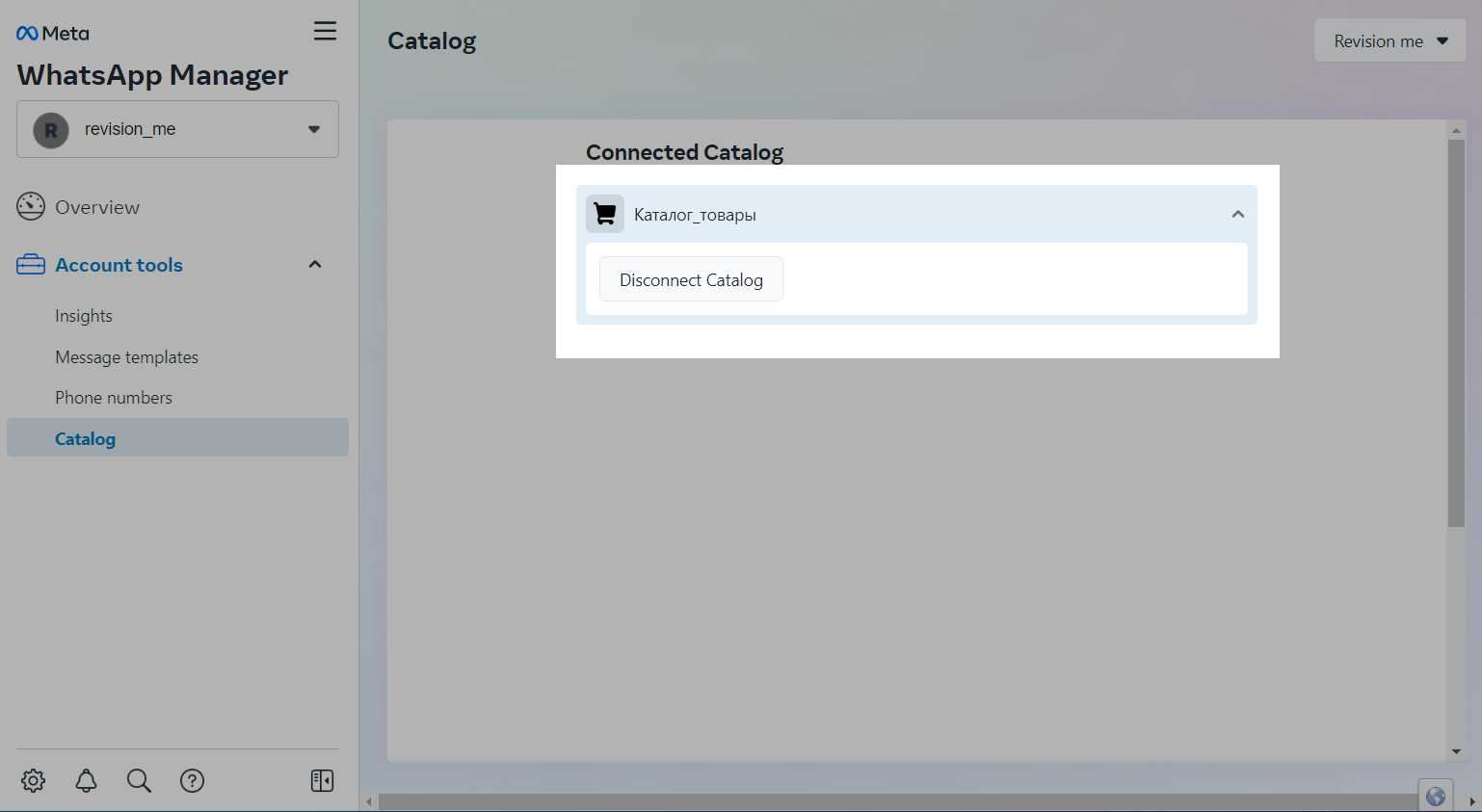Click the WhatsApp Manager title
The image size is (1482, 812).
pos(152,75)
